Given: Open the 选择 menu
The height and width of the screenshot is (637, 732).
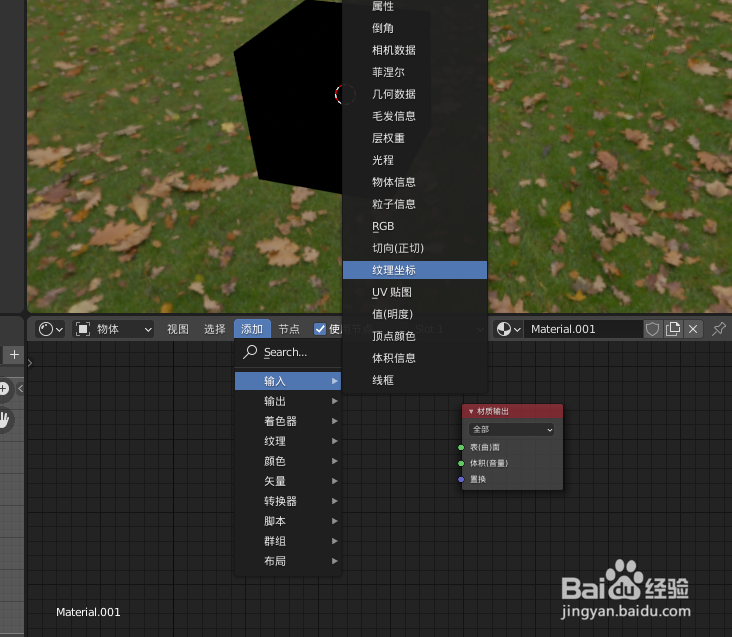Looking at the screenshot, I should pyautogui.click(x=215, y=329).
